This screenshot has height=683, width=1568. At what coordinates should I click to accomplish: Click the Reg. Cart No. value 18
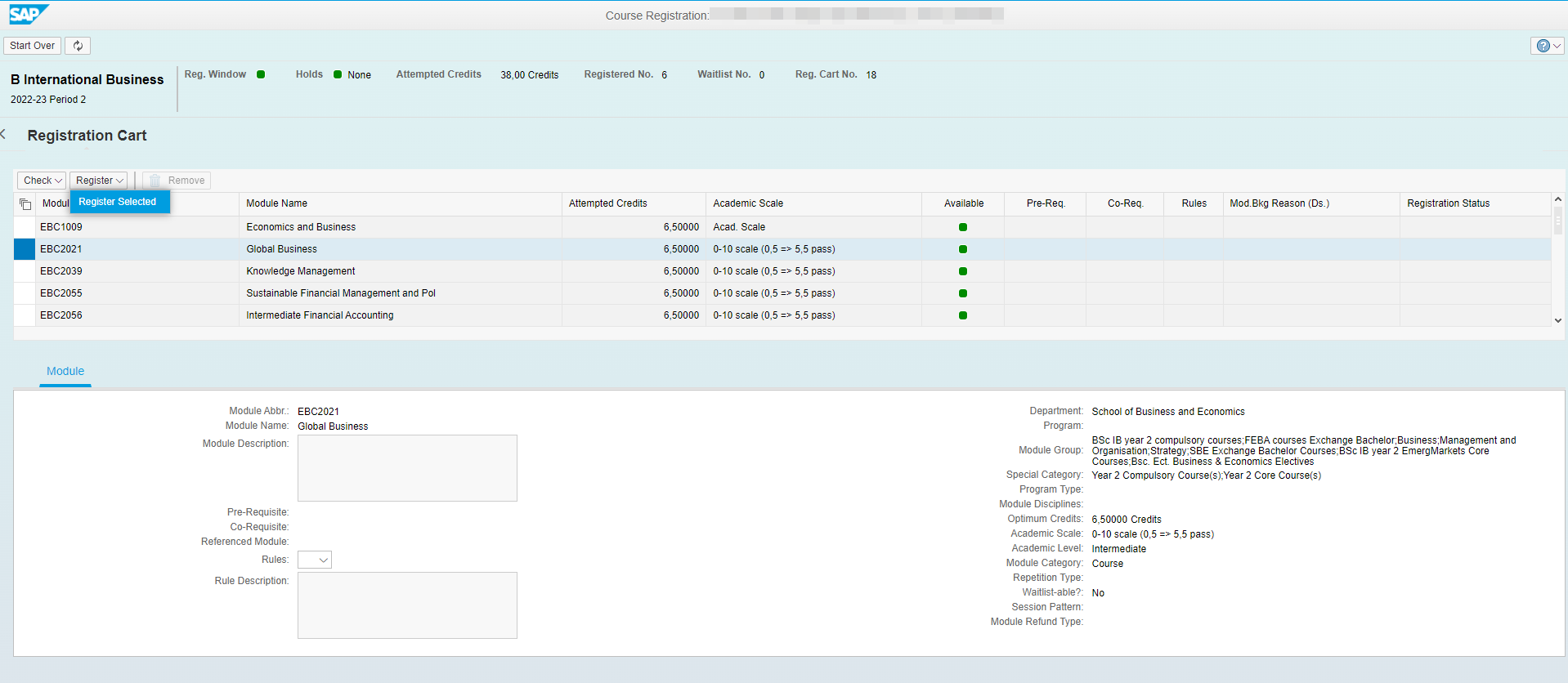871,75
